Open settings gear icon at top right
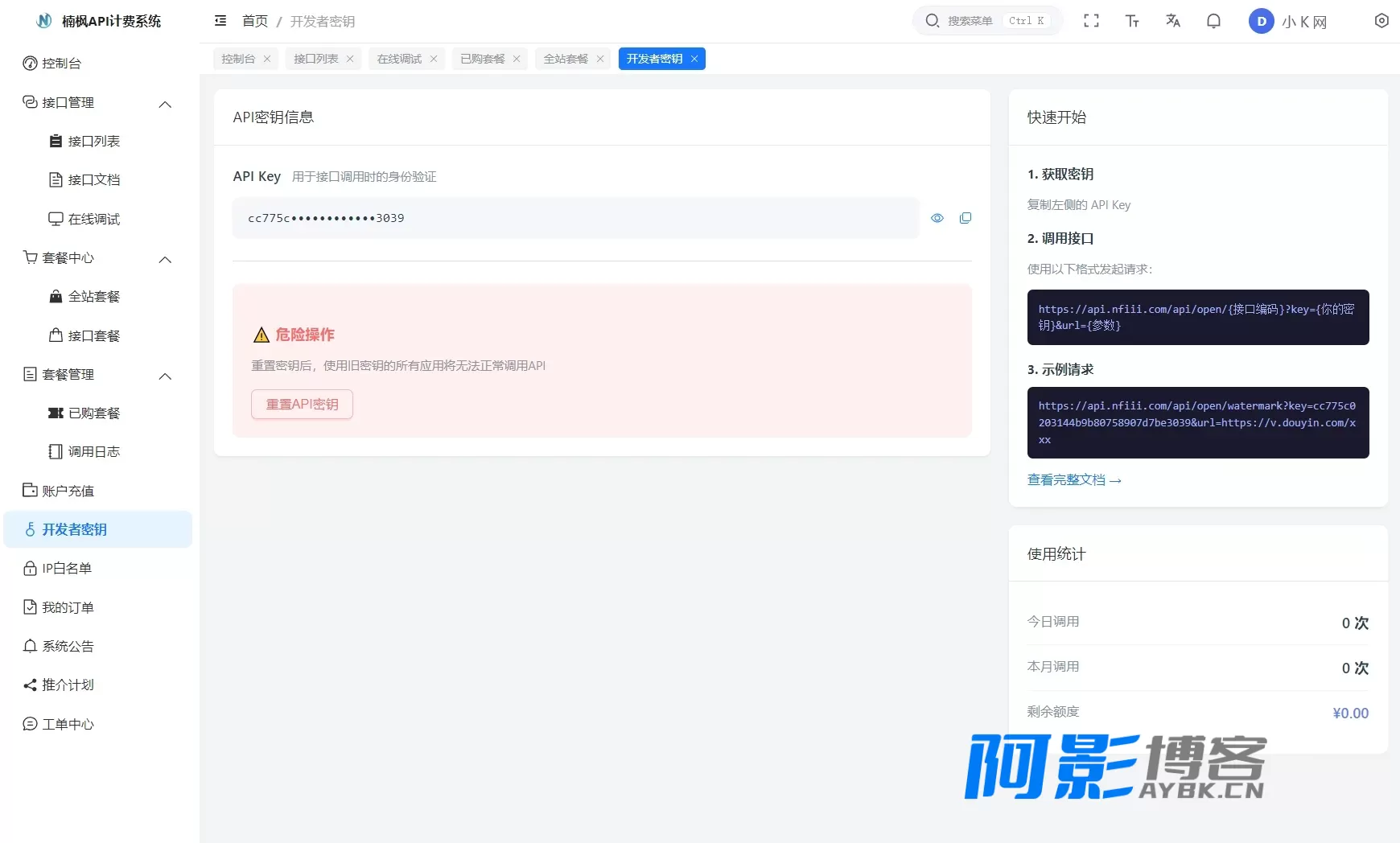 point(1381,21)
